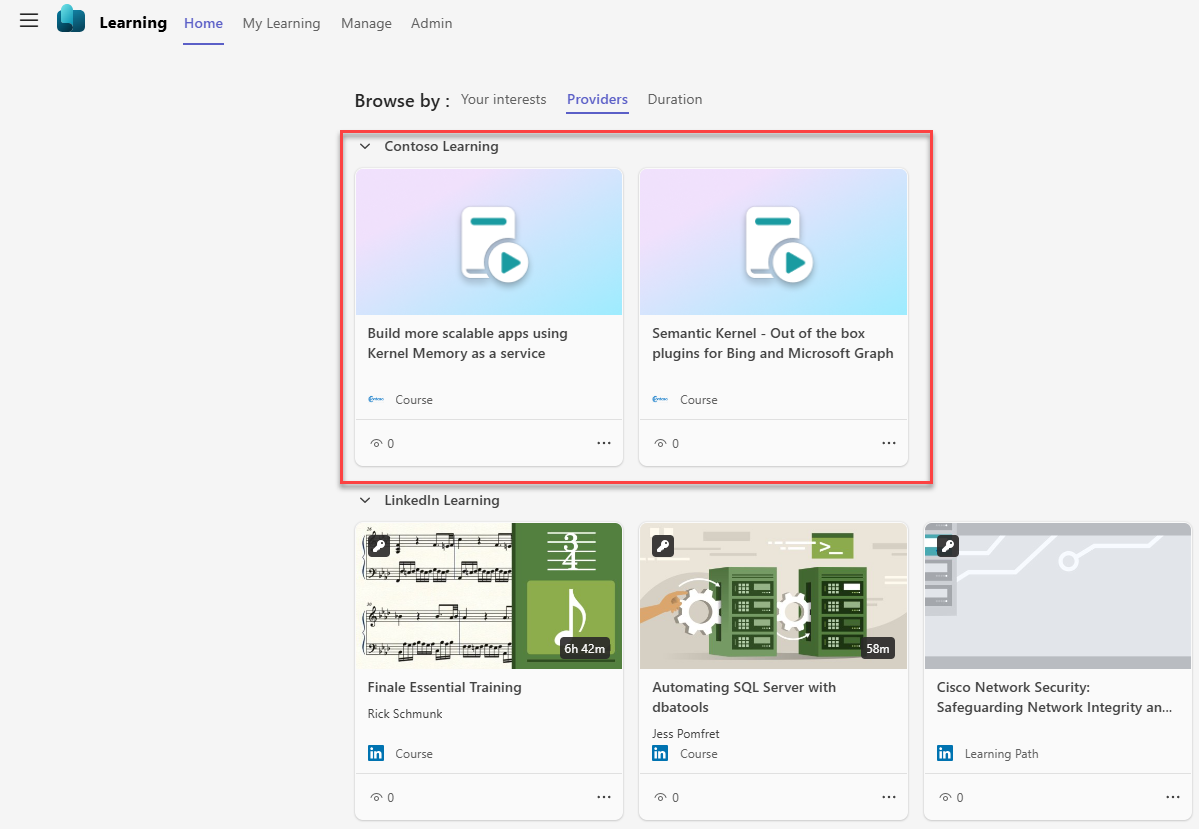Collapse the LinkedIn Learning section
Viewport: 1199px width, 829px height.
(x=366, y=500)
